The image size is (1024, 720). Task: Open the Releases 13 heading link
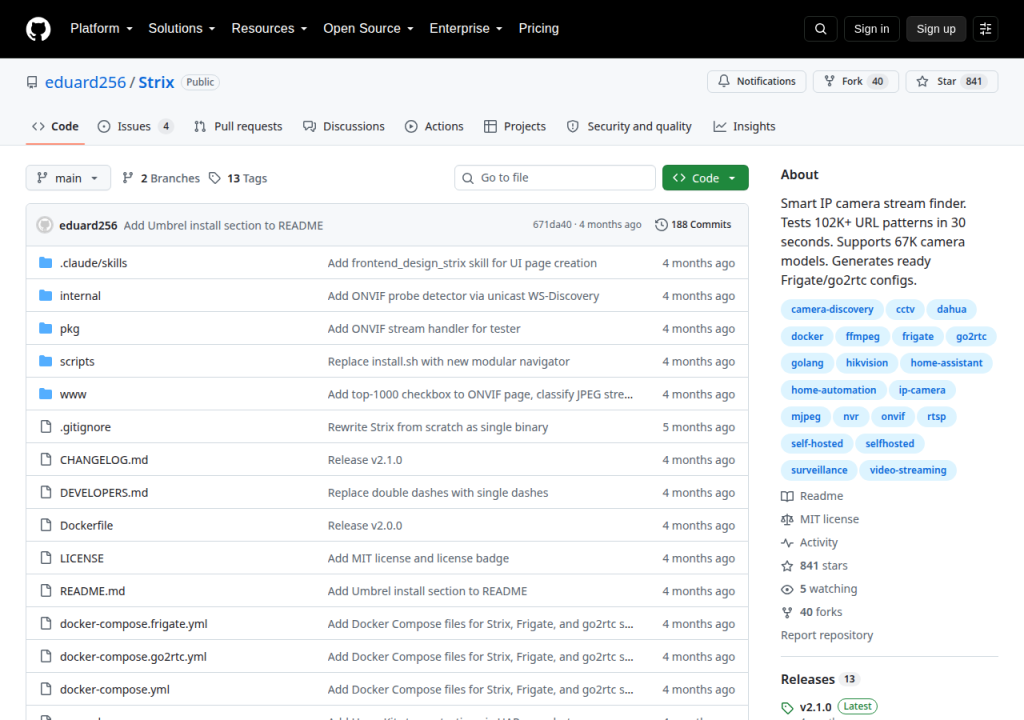tap(819, 679)
